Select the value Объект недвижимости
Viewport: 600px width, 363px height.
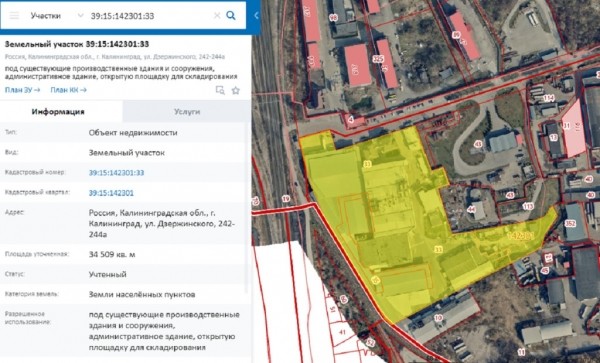tap(133, 133)
